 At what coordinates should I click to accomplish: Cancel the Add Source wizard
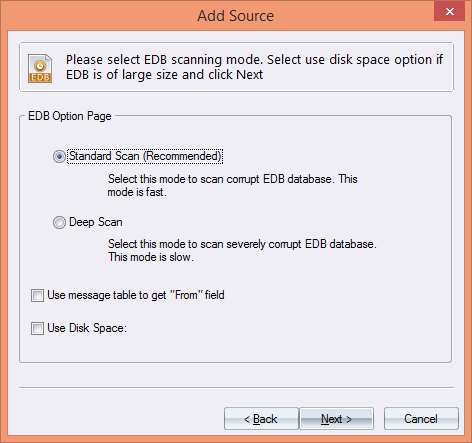click(421, 419)
